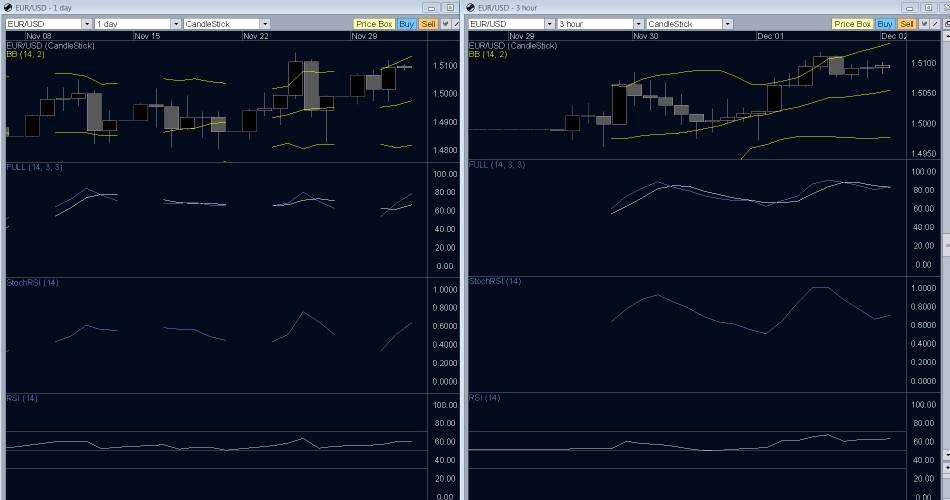950x500 pixels.
Task: Minimize the EUR/USD - 3 hour window
Action: [909, 8]
